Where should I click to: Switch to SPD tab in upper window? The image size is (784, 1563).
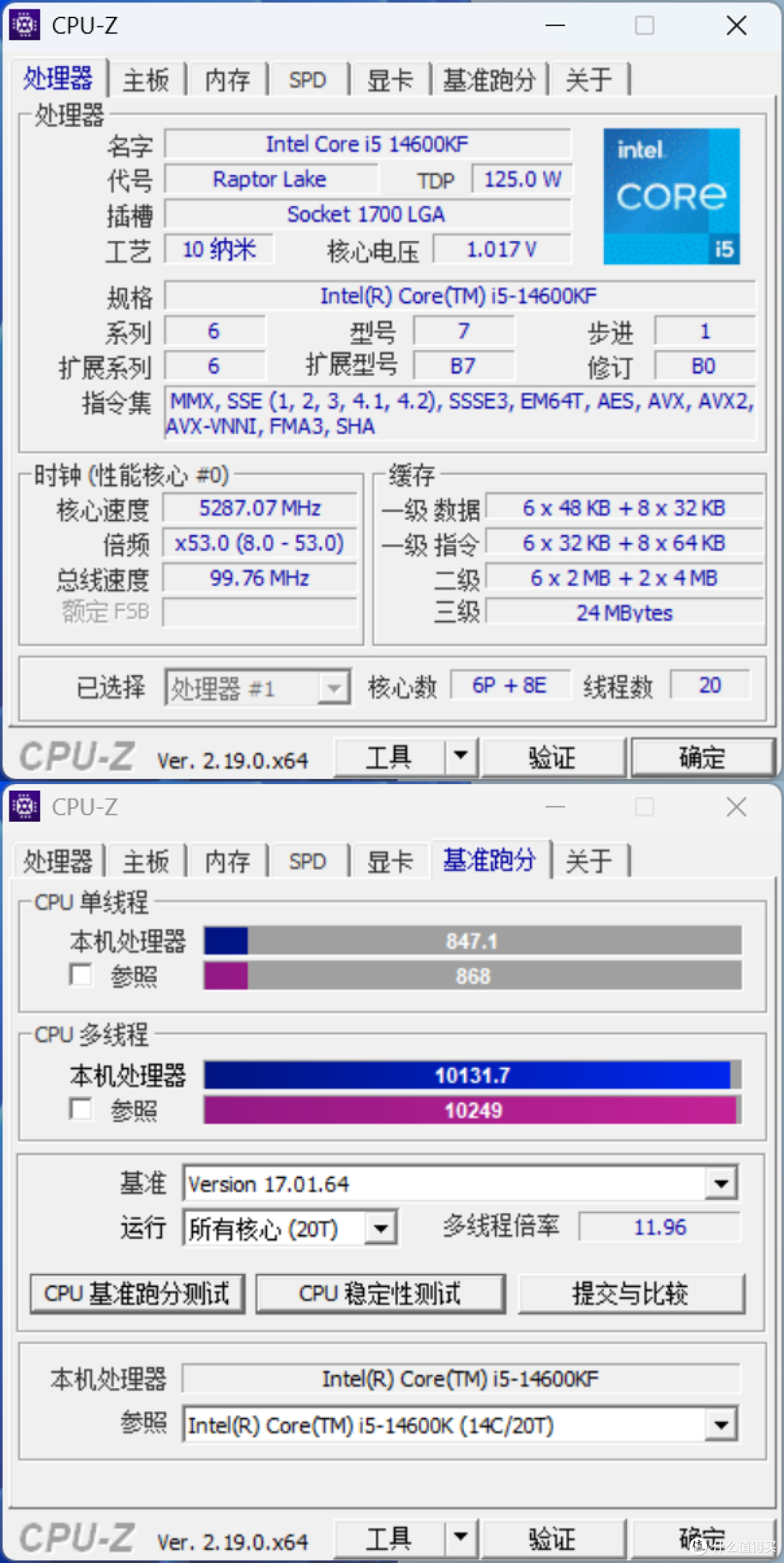[x=308, y=80]
